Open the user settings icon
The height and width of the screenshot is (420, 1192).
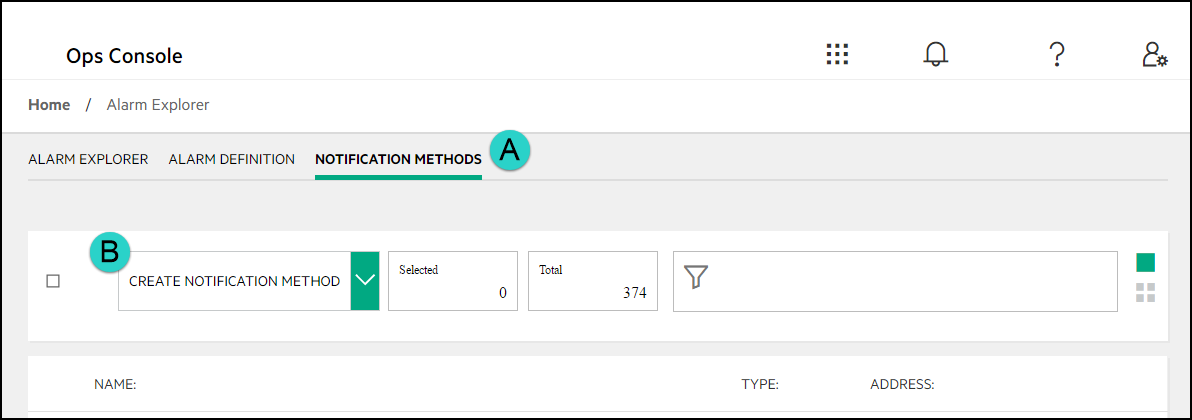click(1154, 55)
